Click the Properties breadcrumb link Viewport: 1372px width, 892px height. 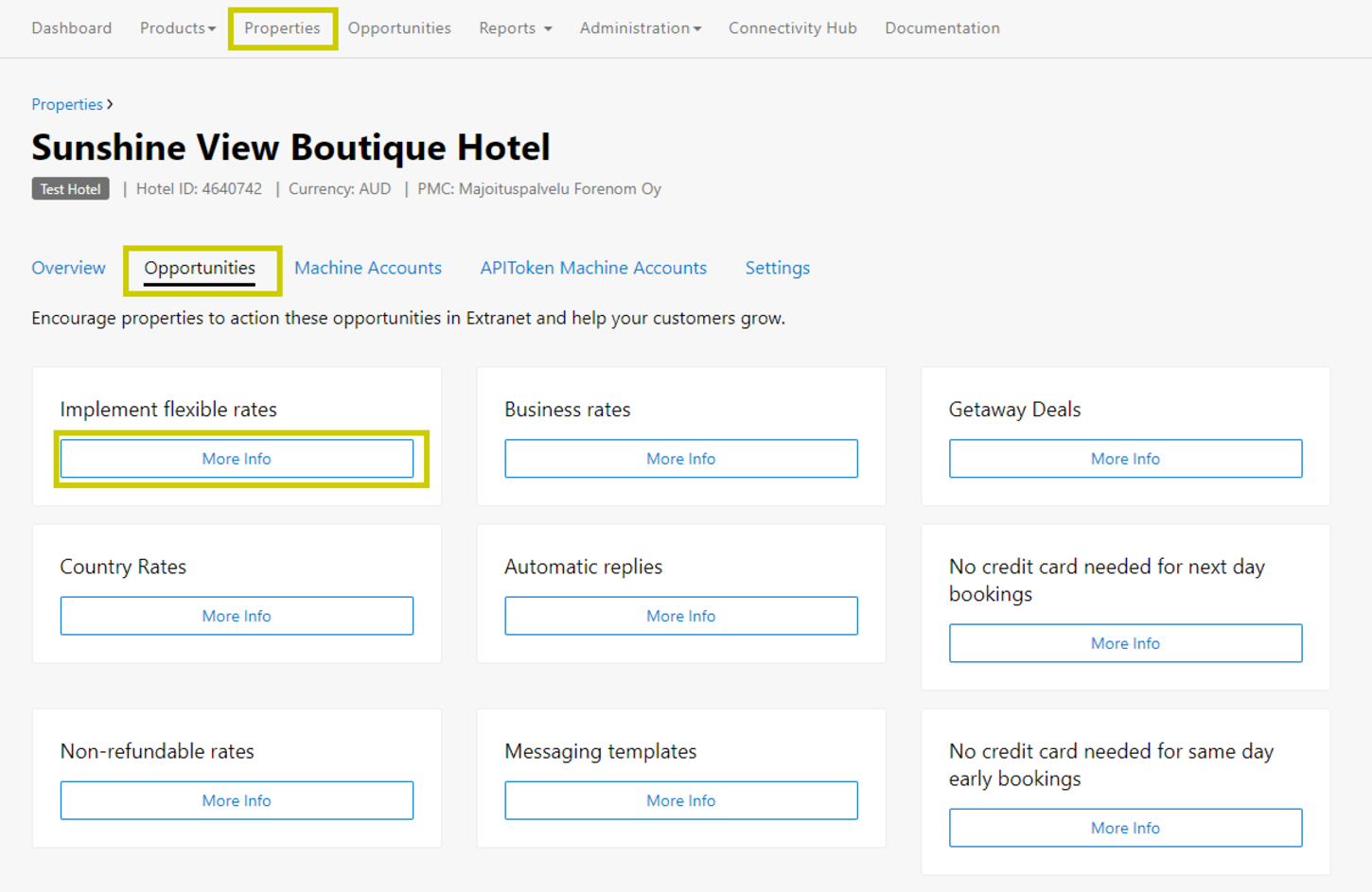(x=67, y=104)
